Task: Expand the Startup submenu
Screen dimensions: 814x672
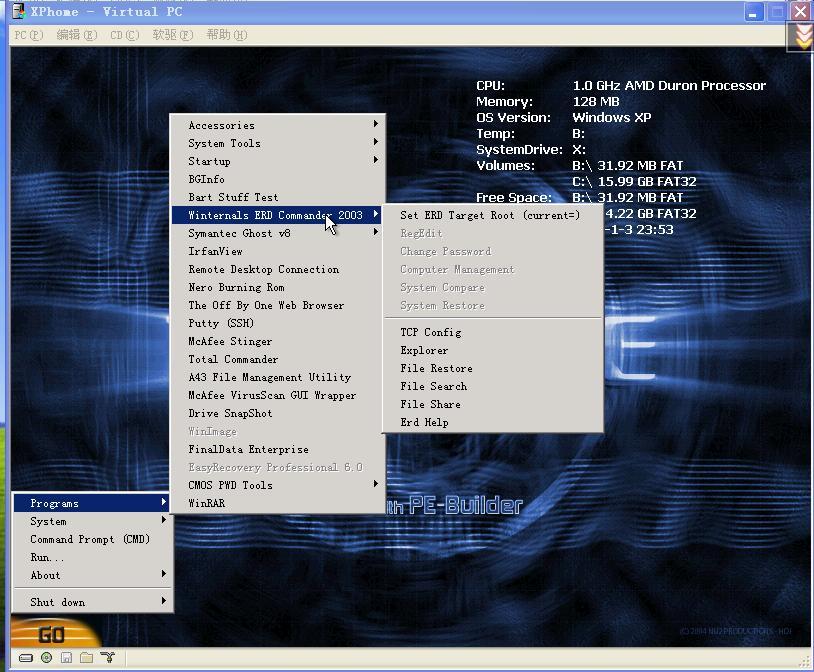Action: click(278, 161)
